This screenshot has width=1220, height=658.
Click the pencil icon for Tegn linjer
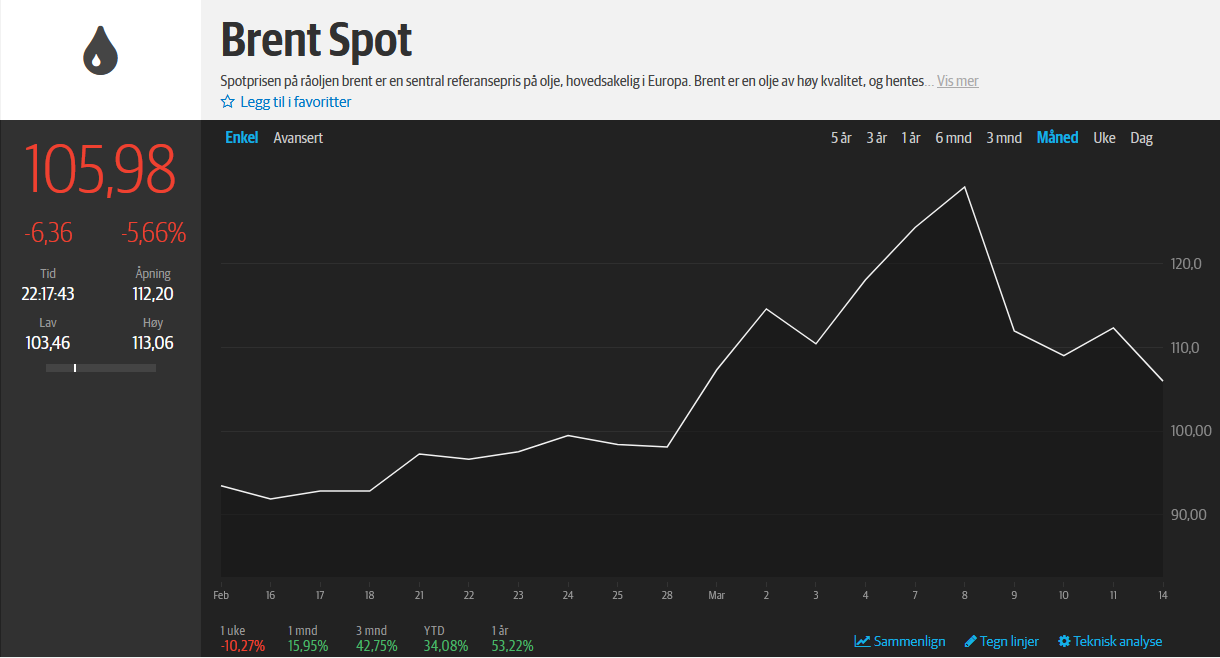[970, 641]
